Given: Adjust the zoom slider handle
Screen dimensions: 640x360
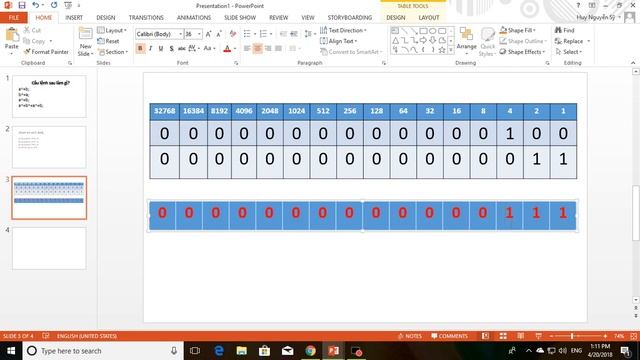Looking at the screenshot, I should pos(572,336).
